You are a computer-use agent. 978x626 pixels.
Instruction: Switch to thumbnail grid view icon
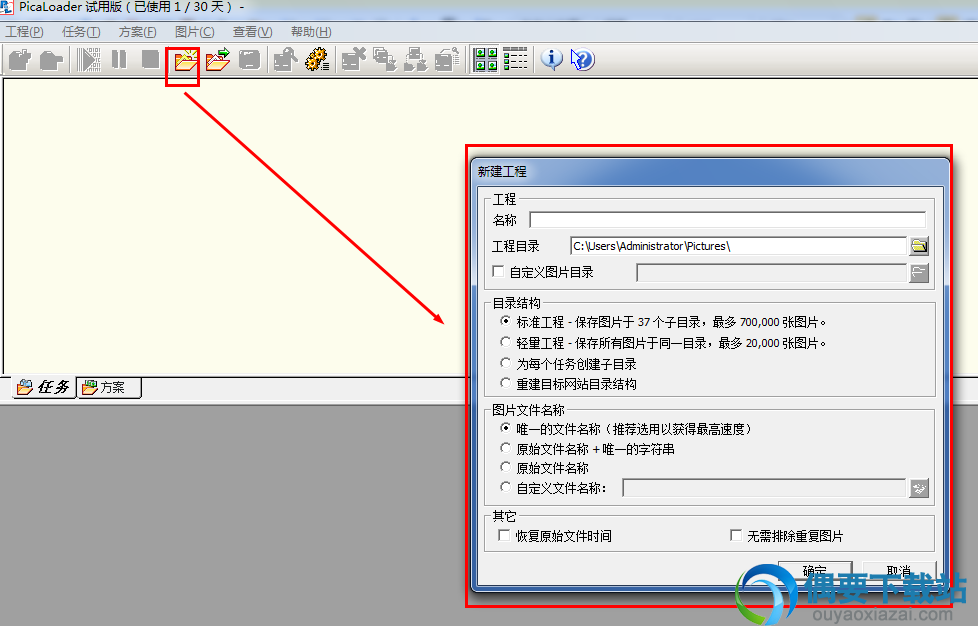pos(486,60)
